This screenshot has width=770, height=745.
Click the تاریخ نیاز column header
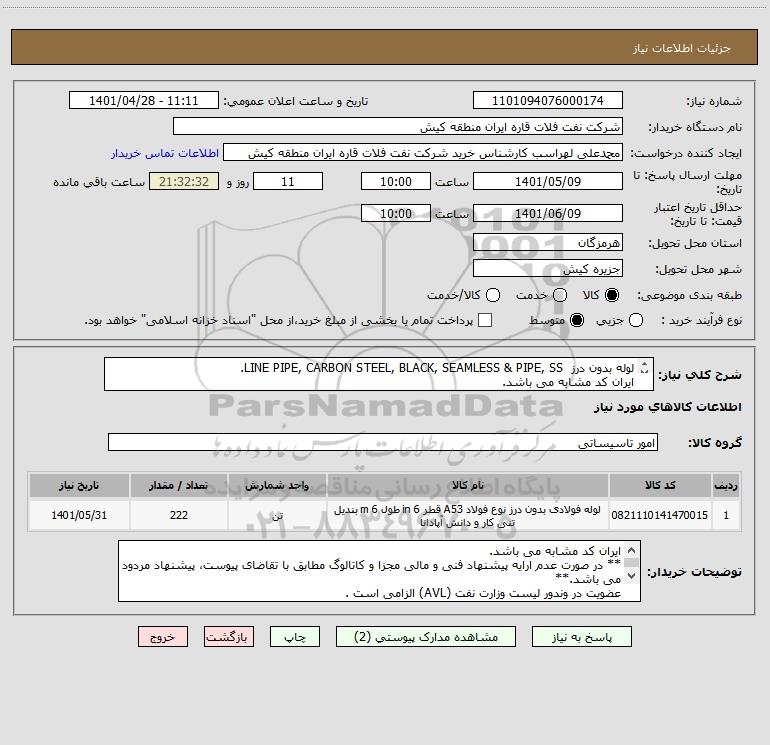79,485
